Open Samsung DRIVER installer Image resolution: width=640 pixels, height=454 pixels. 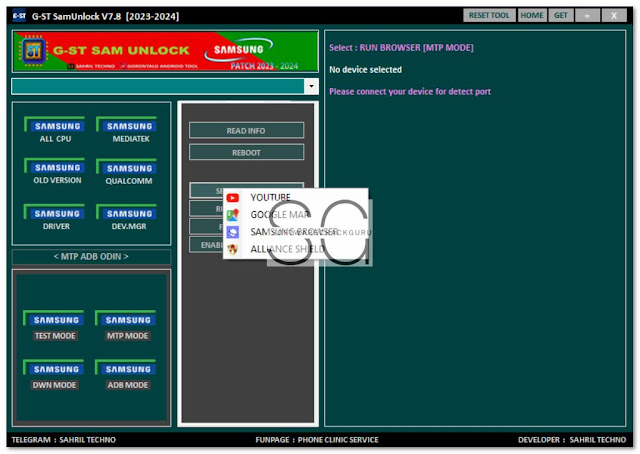click(55, 218)
